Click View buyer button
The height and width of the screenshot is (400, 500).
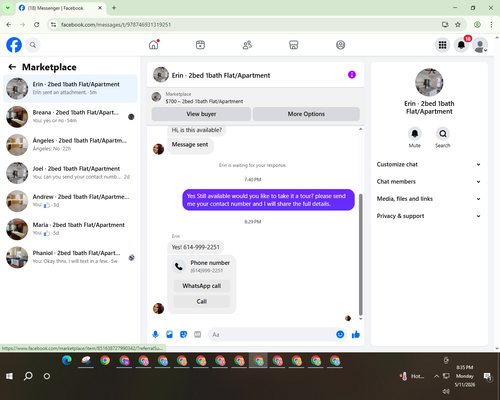pyautogui.click(x=201, y=114)
